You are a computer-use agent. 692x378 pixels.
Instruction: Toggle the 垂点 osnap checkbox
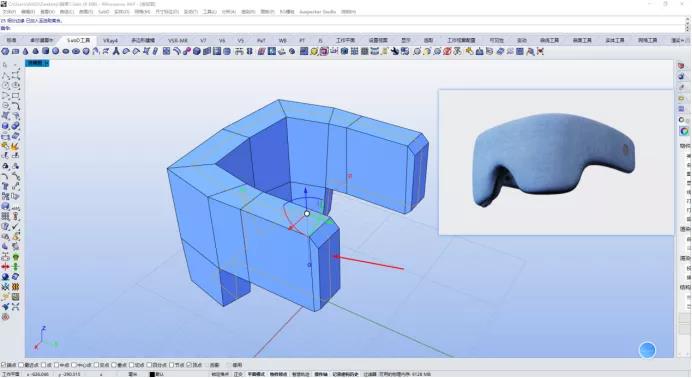point(114,365)
